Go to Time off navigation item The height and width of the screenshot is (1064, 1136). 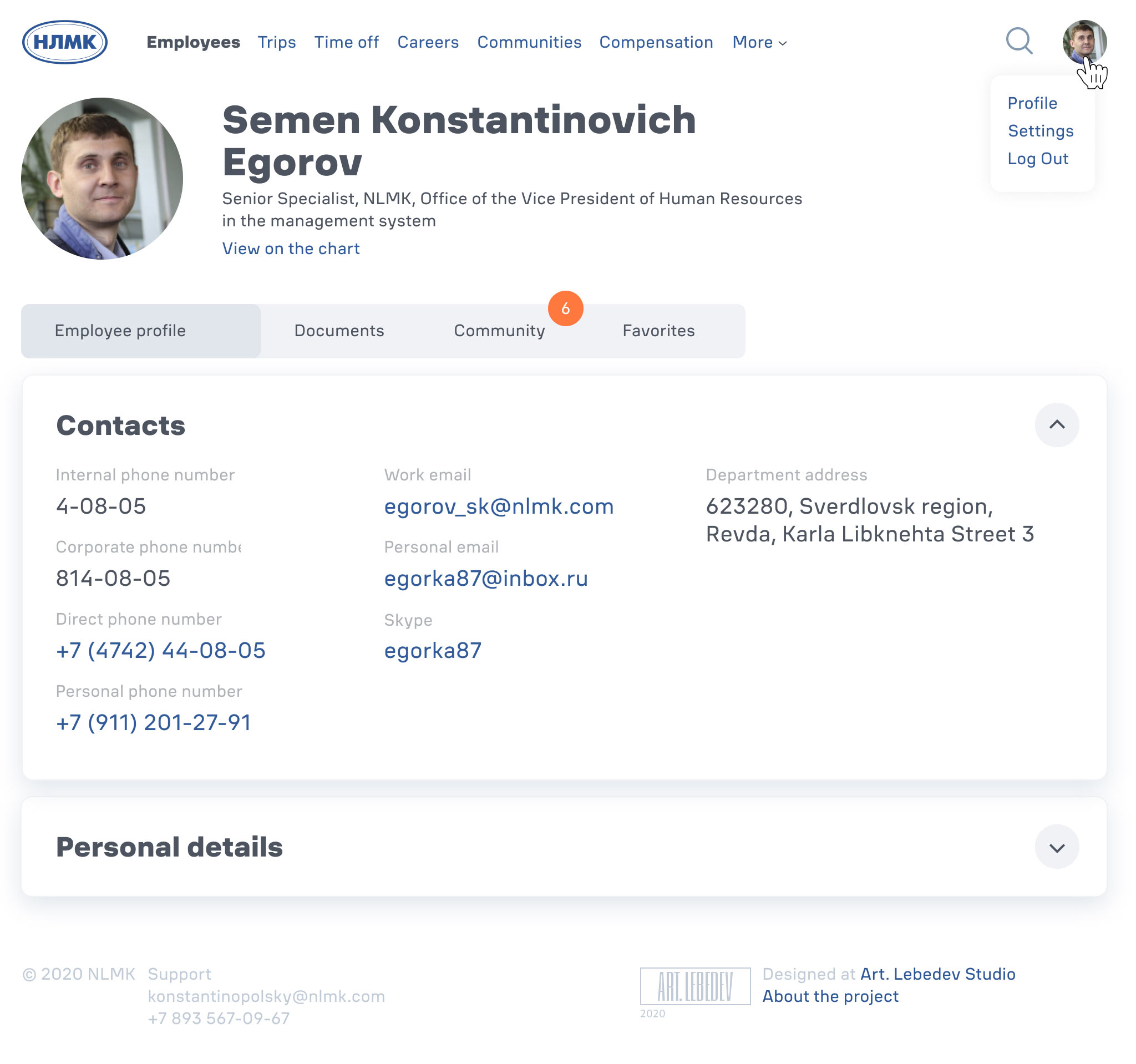coord(346,42)
